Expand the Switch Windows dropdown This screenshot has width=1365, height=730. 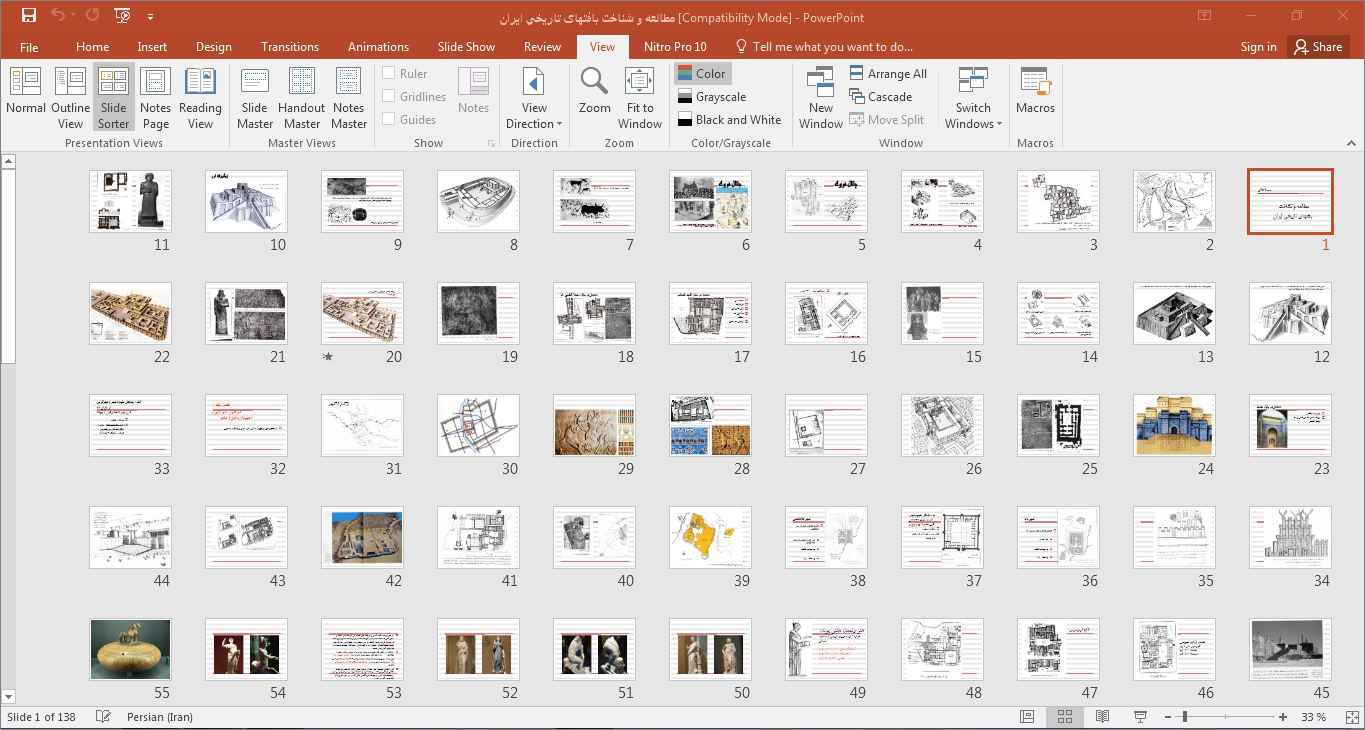(973, 116)
